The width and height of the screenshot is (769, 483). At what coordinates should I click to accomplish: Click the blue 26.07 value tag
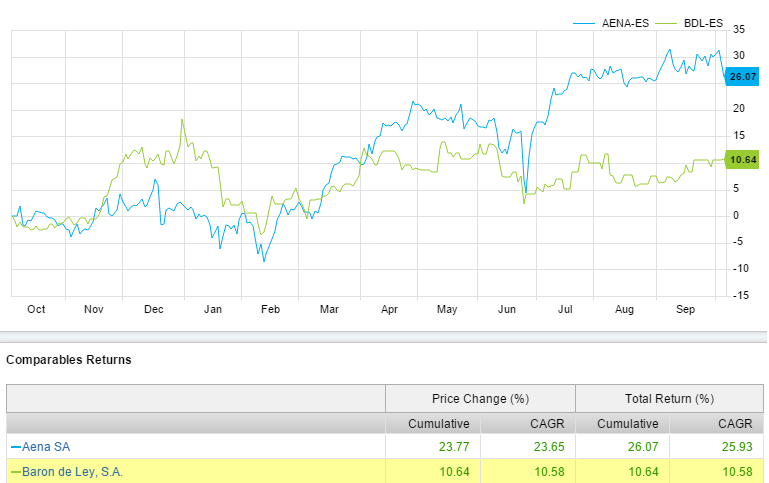742,77
